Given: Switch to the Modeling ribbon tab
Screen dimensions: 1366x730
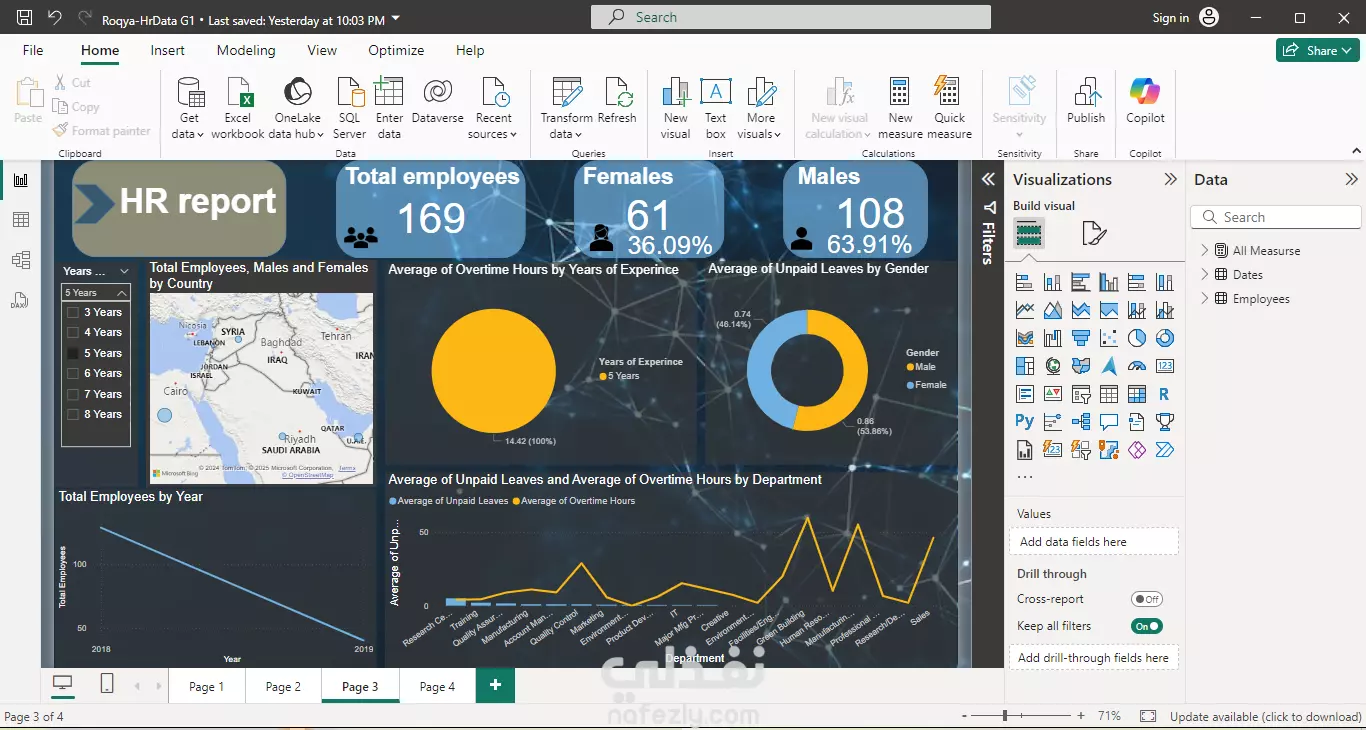Looking at the screenshot, I should click(246, 50).
